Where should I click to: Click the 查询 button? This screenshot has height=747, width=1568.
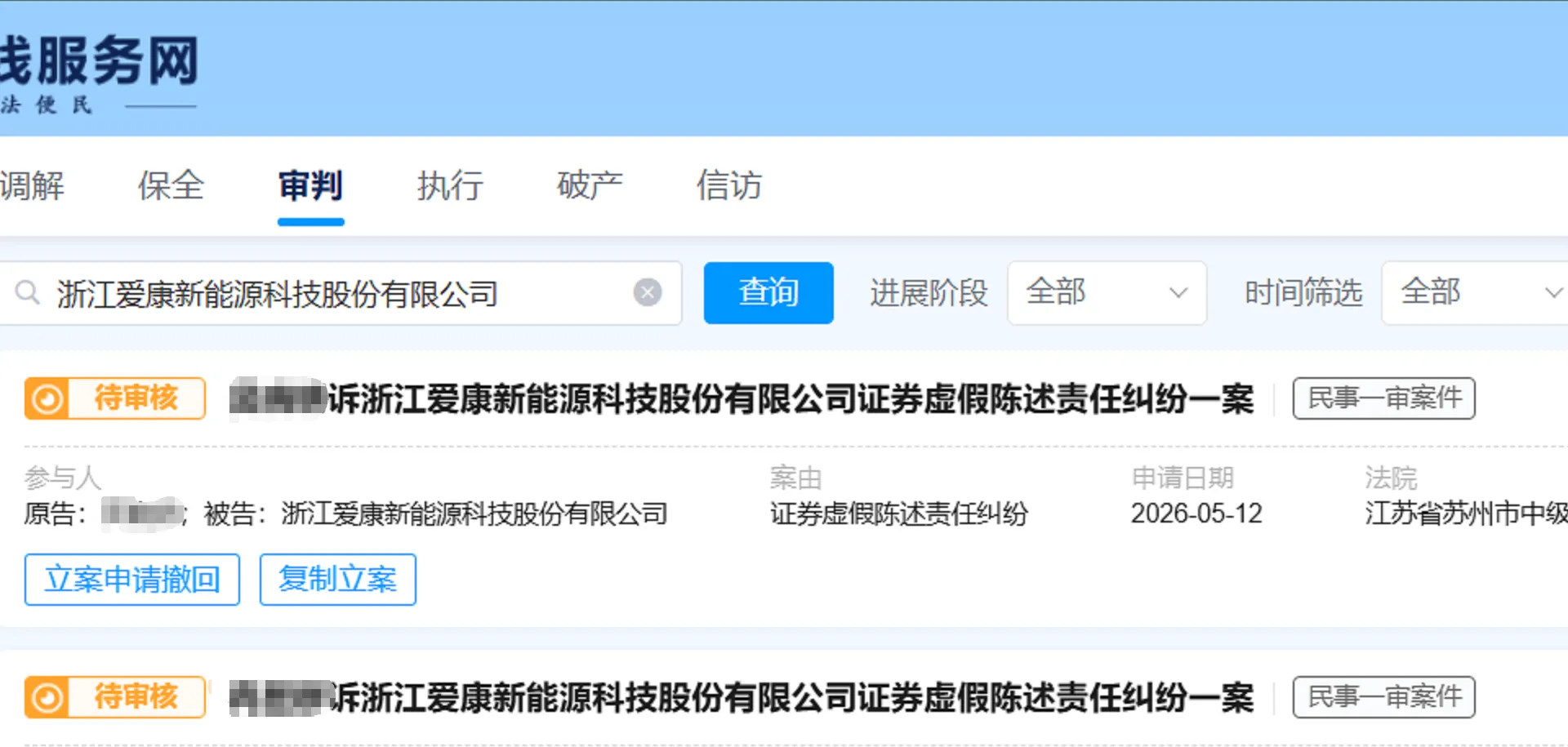pos(768,293)
